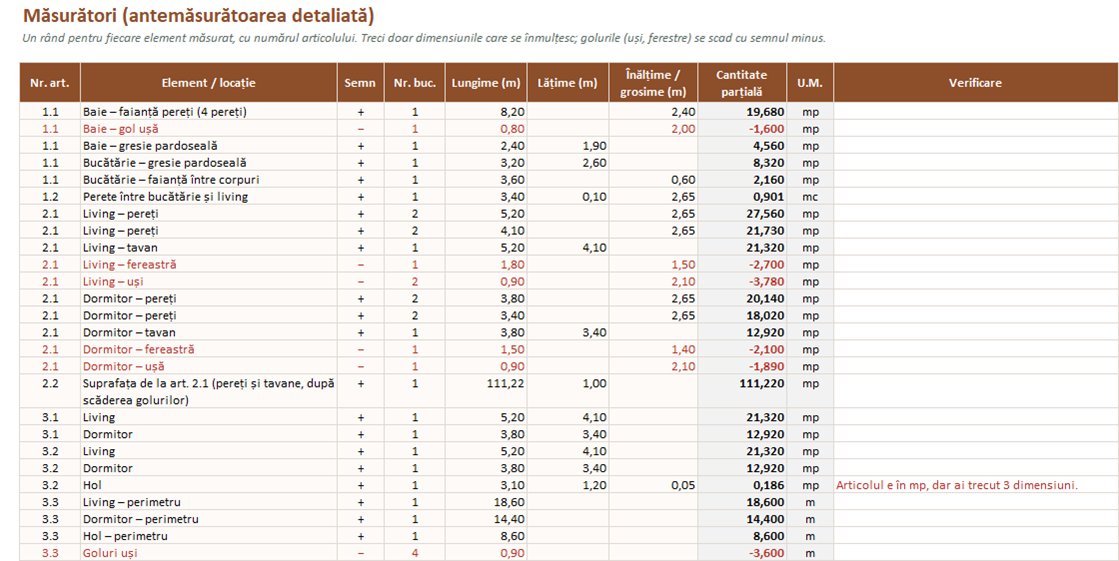The height and width of the screenshot is (561, 1119).
Task: Select length value '111,22'
Action: [486, 392]
